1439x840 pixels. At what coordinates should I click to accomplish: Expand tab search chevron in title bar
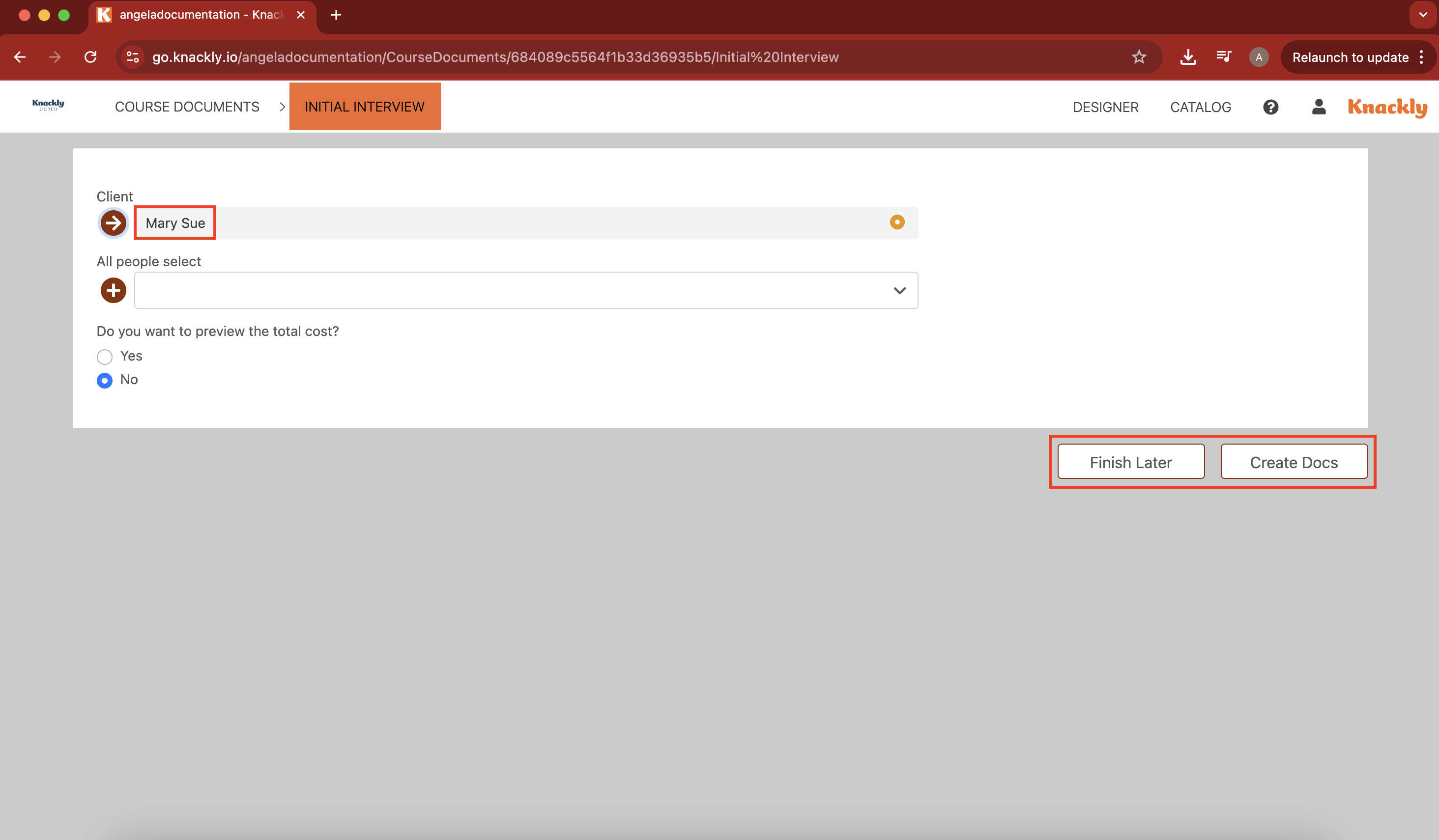click(1423, 15)
